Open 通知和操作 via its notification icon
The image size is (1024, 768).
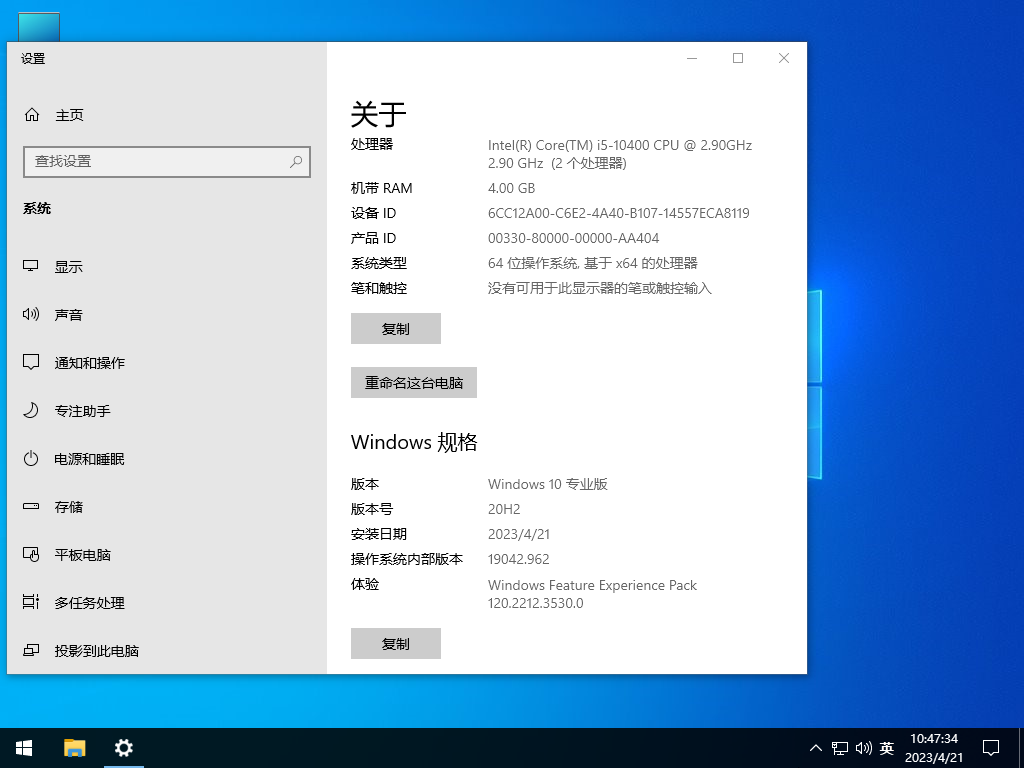pyautogui.click(x=31, y=362)
